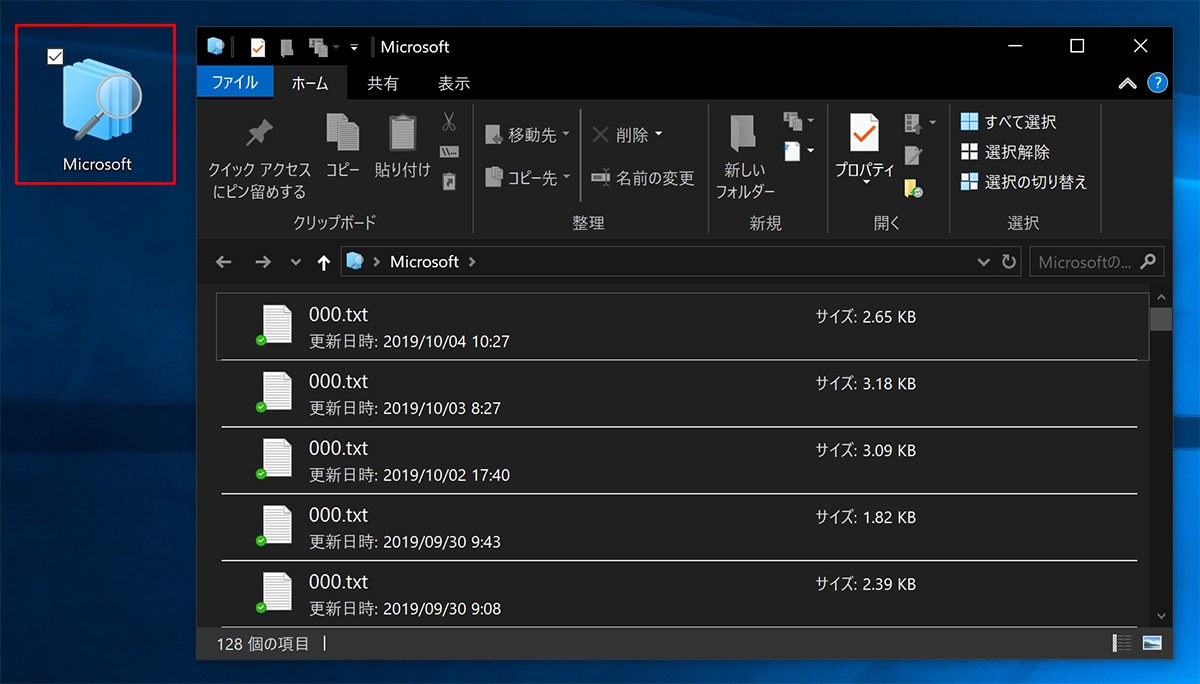
Task: Switch to the 表示 tab
Action: coord(454,83)
